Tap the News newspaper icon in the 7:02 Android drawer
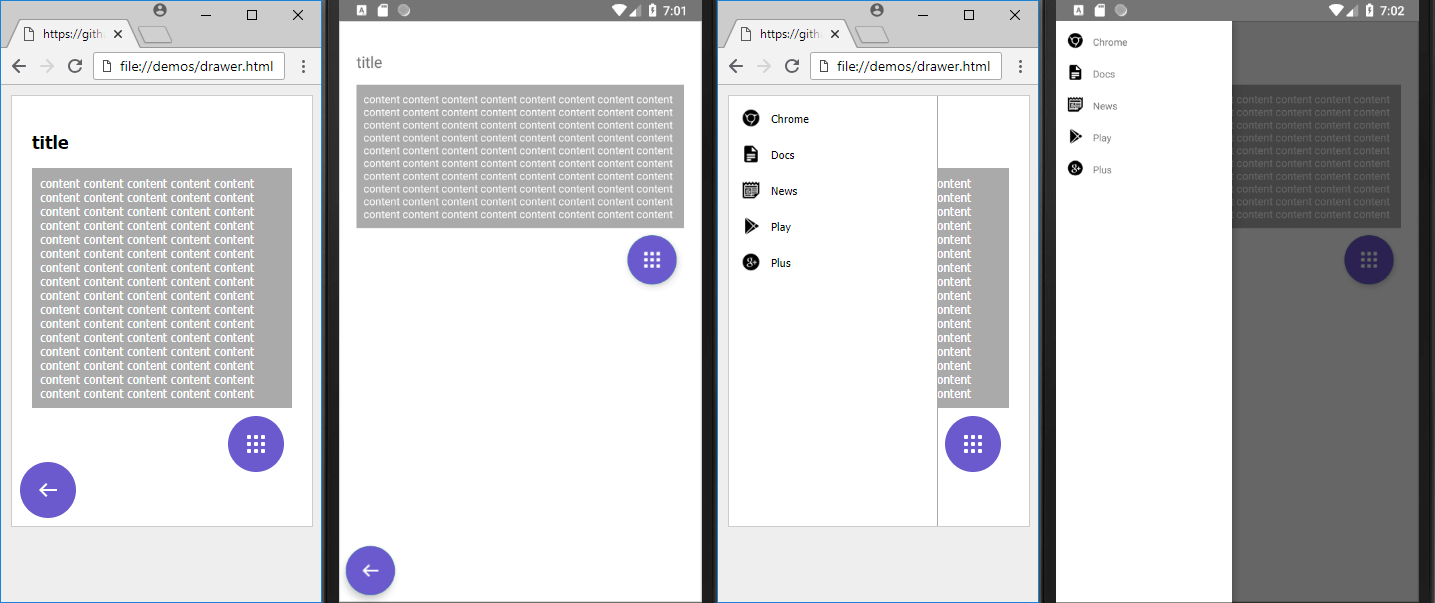The width and height of the screenshot is (1435, 603). [x=1075, y=105]
